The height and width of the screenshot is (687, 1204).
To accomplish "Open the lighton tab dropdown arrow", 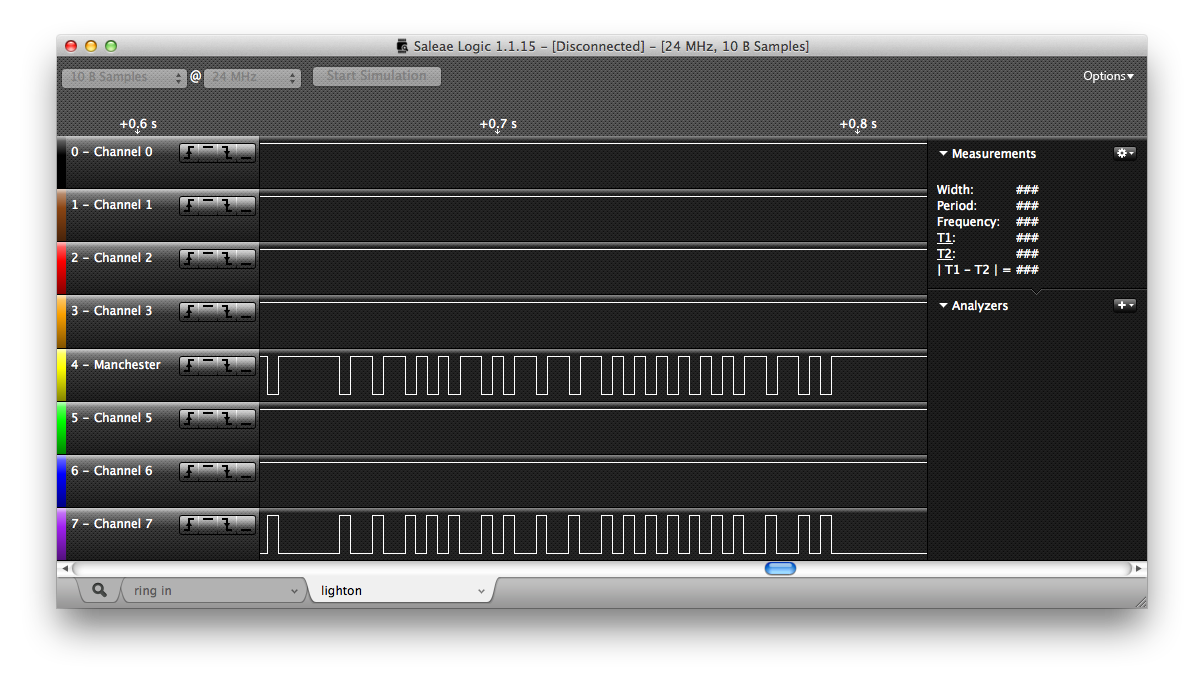I will 481,591.
